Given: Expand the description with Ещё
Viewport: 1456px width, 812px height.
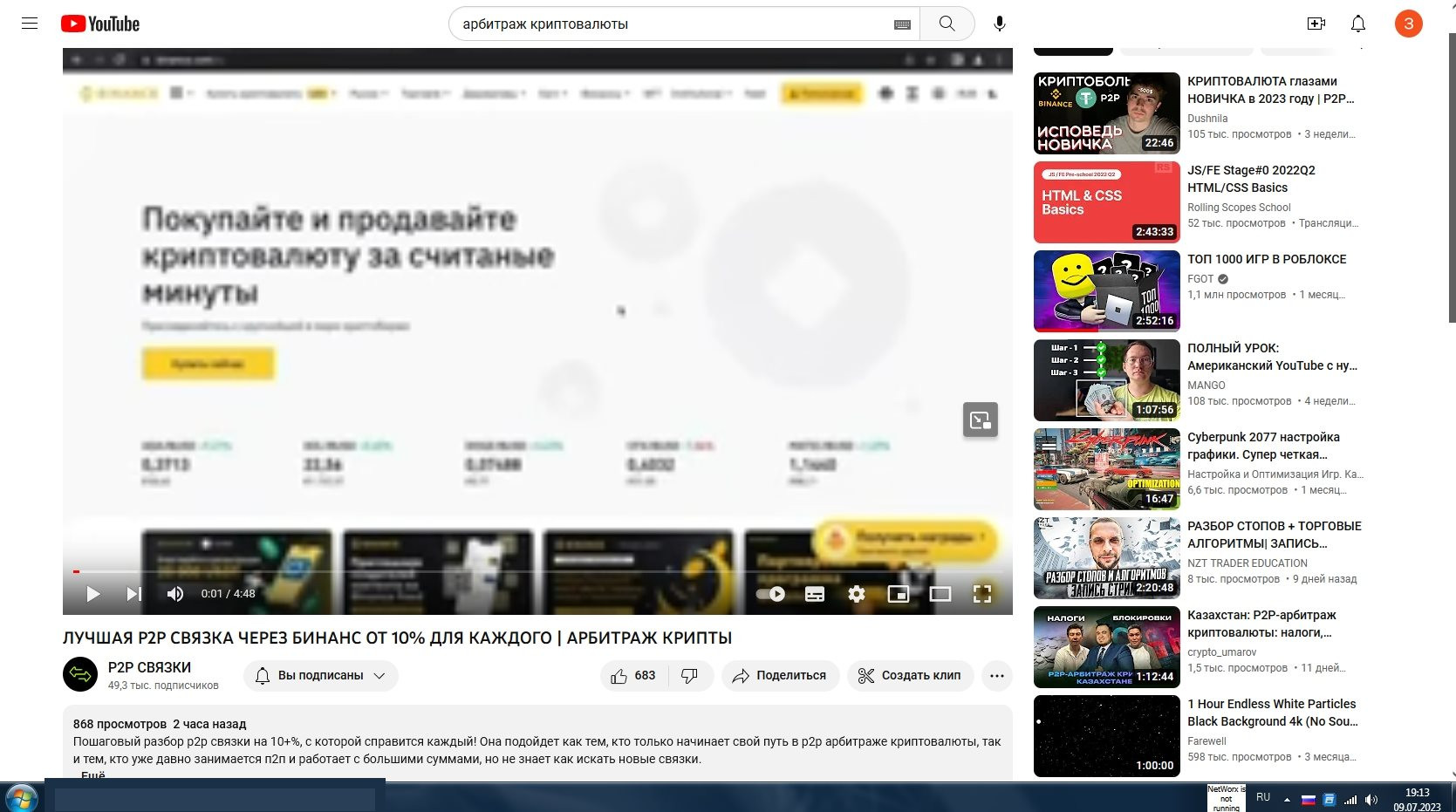Looking at the screenshot, I should pyautogui.click(x=92, y=774).
